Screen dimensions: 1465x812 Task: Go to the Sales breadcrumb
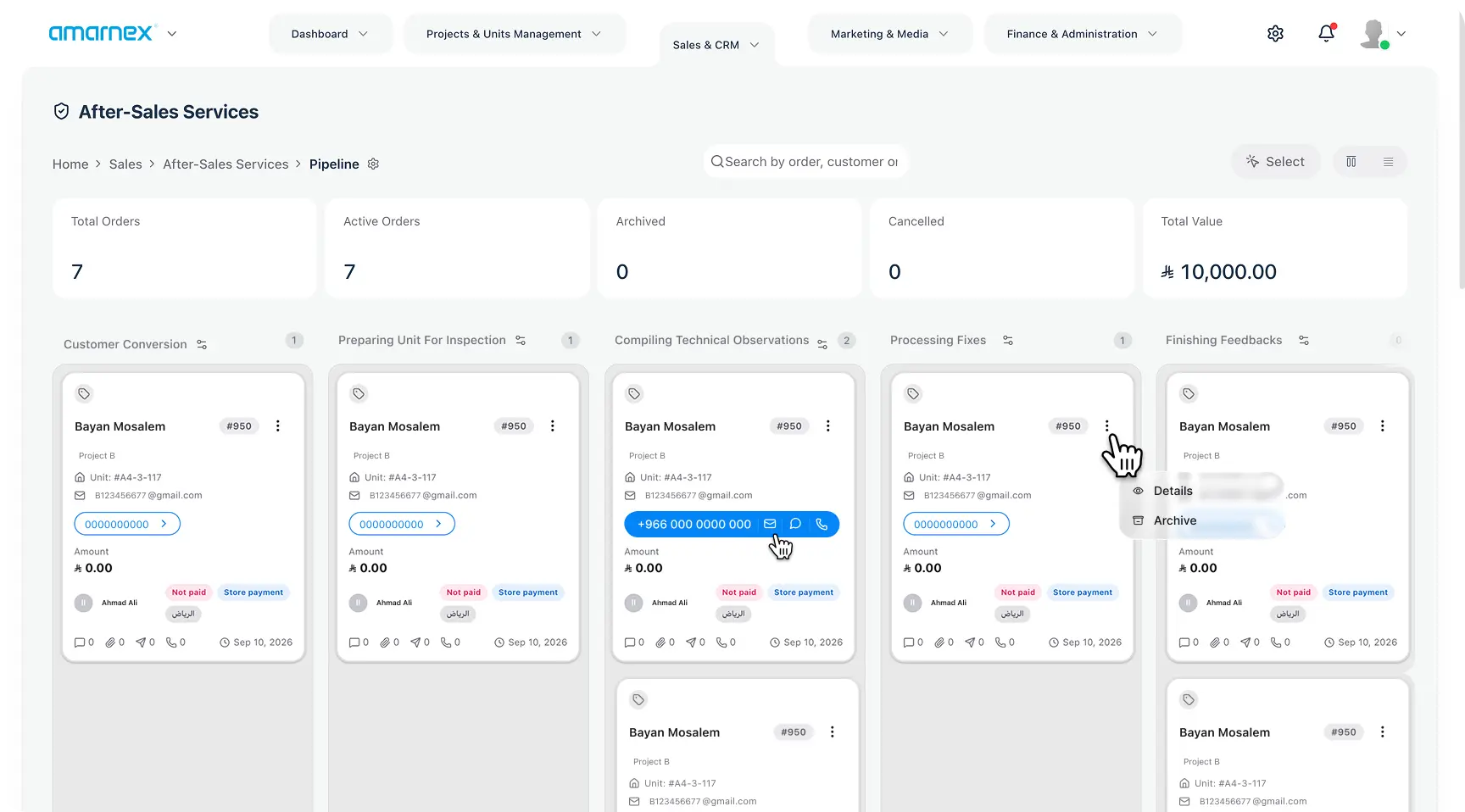(x=125, y=164)
